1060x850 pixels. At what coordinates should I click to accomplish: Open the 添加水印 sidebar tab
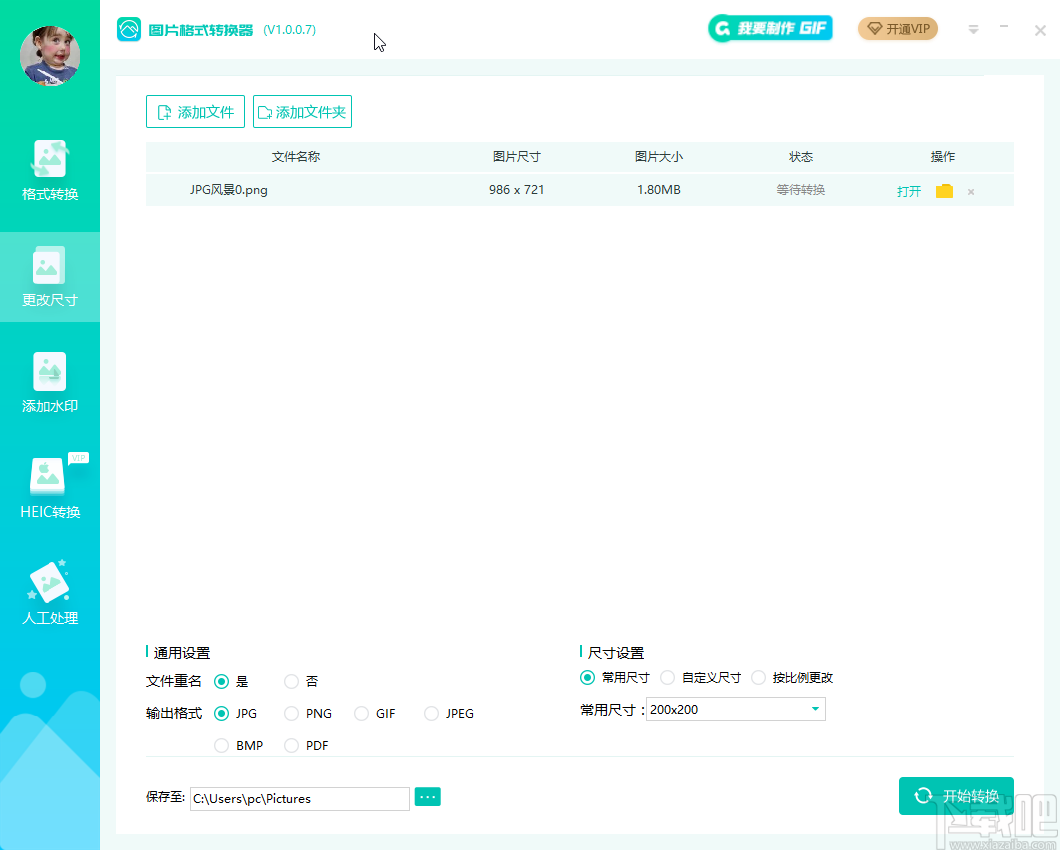pyautogui.click(x=50, y=383)
